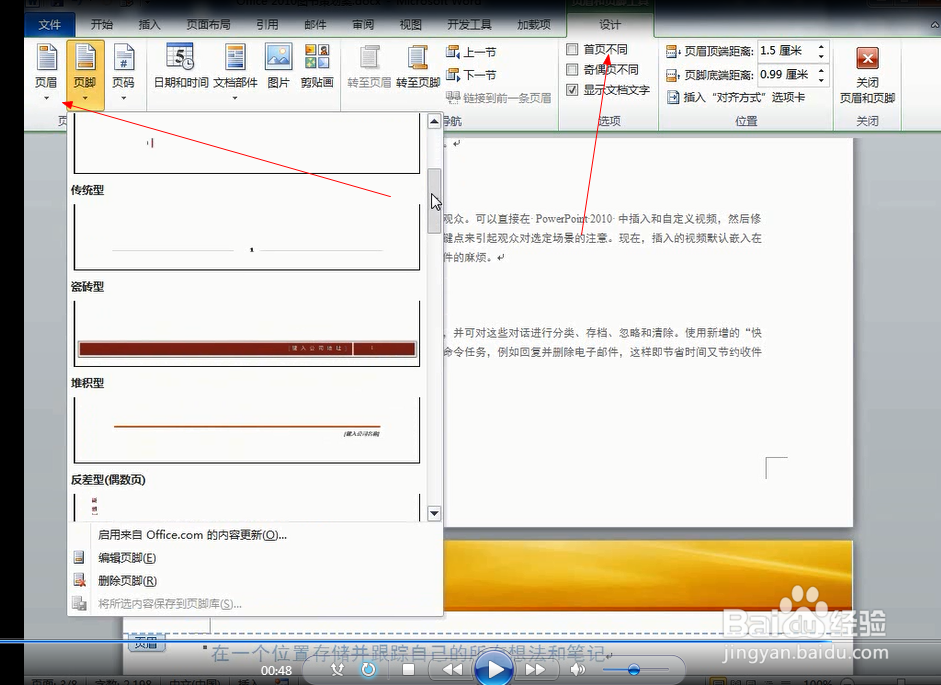Toggle 奇偶页不同 checkbox
The image size is (941, 685).
[x=573, y=70]
